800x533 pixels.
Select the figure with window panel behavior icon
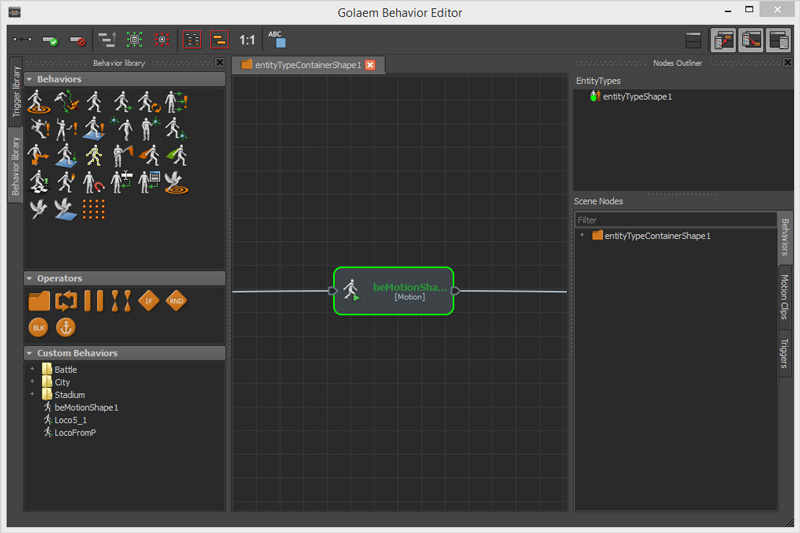pos(149,182)
